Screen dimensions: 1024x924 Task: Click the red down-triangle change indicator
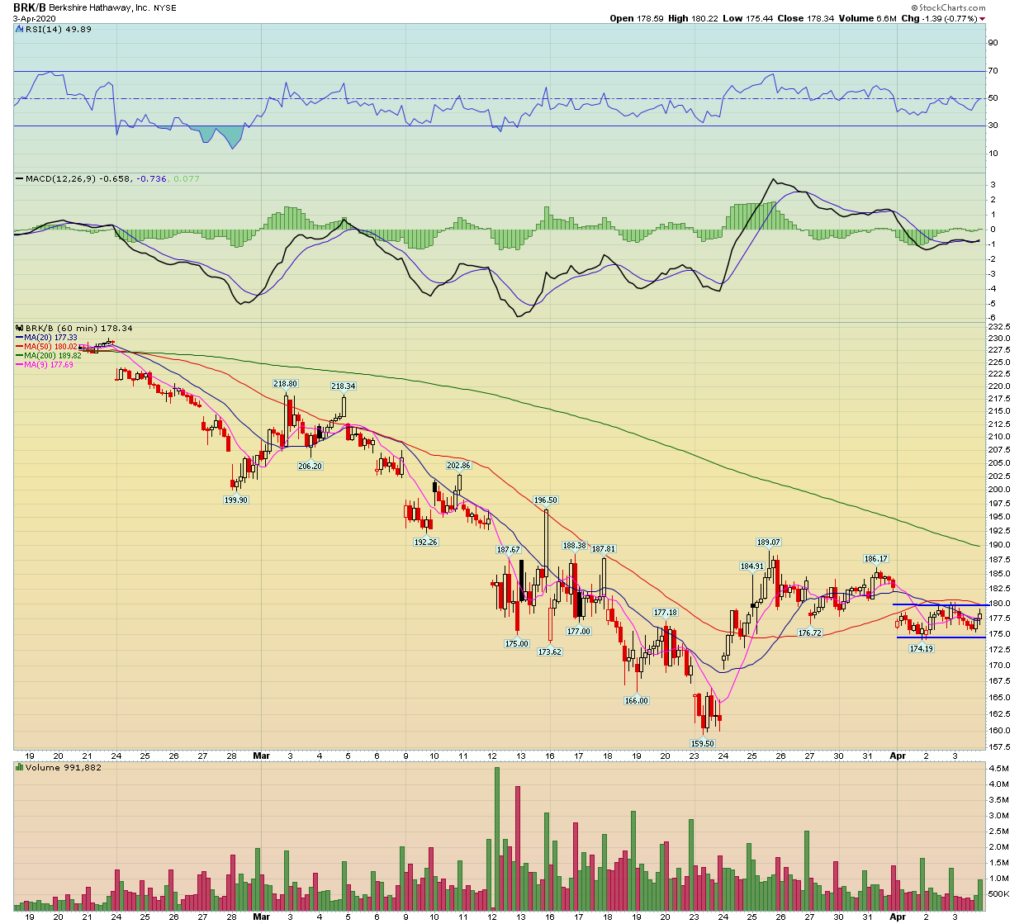(x=983, y=19)
